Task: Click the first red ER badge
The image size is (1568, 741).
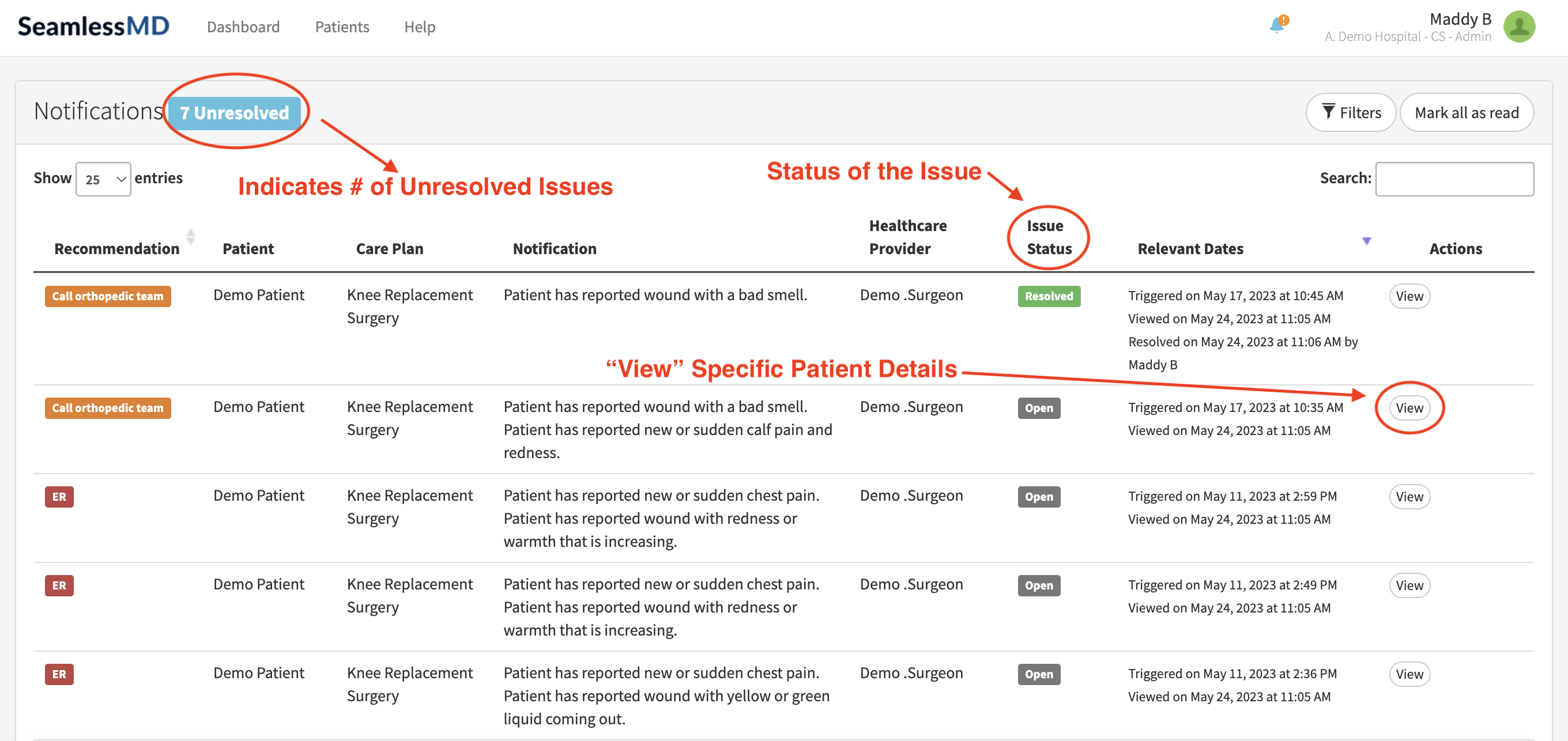Action: pyautogui.click(x=59, y=497)
